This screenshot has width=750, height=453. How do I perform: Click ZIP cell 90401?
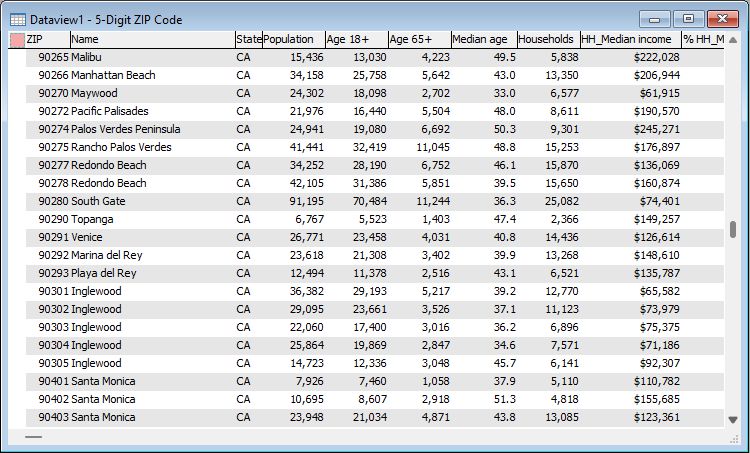point(54,381)
